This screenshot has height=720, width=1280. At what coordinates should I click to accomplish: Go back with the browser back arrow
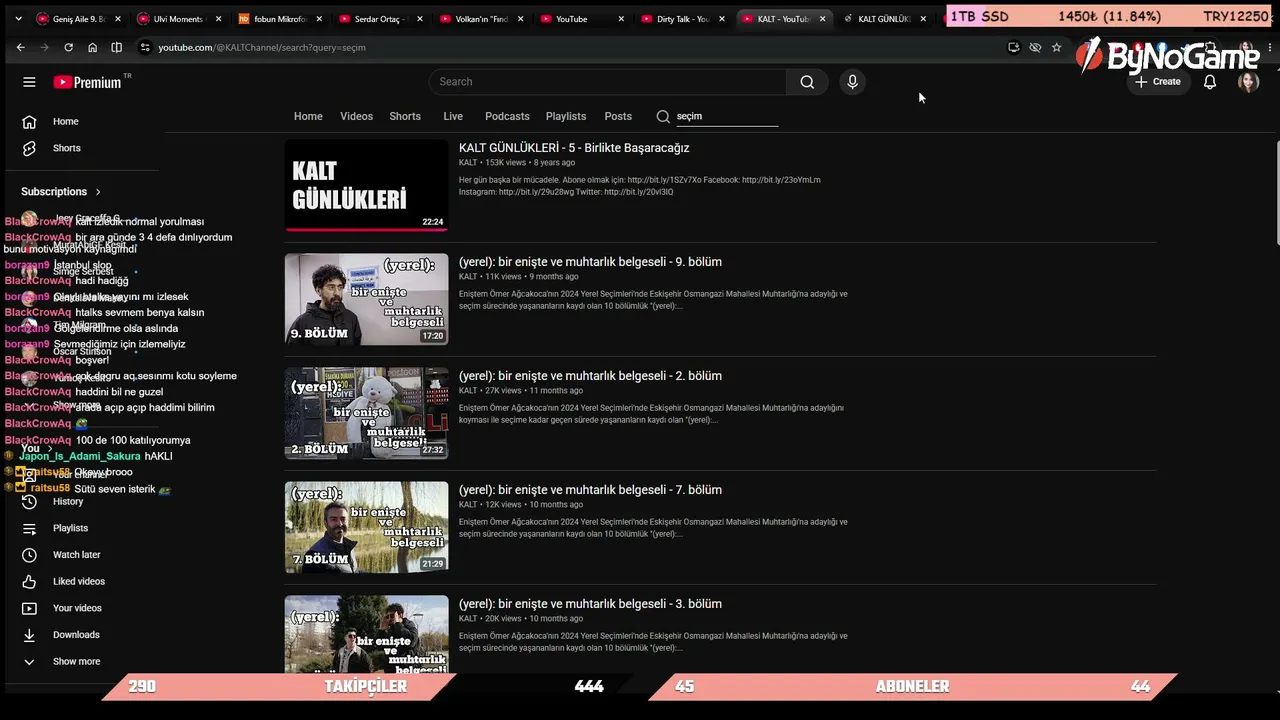[20, 47]
